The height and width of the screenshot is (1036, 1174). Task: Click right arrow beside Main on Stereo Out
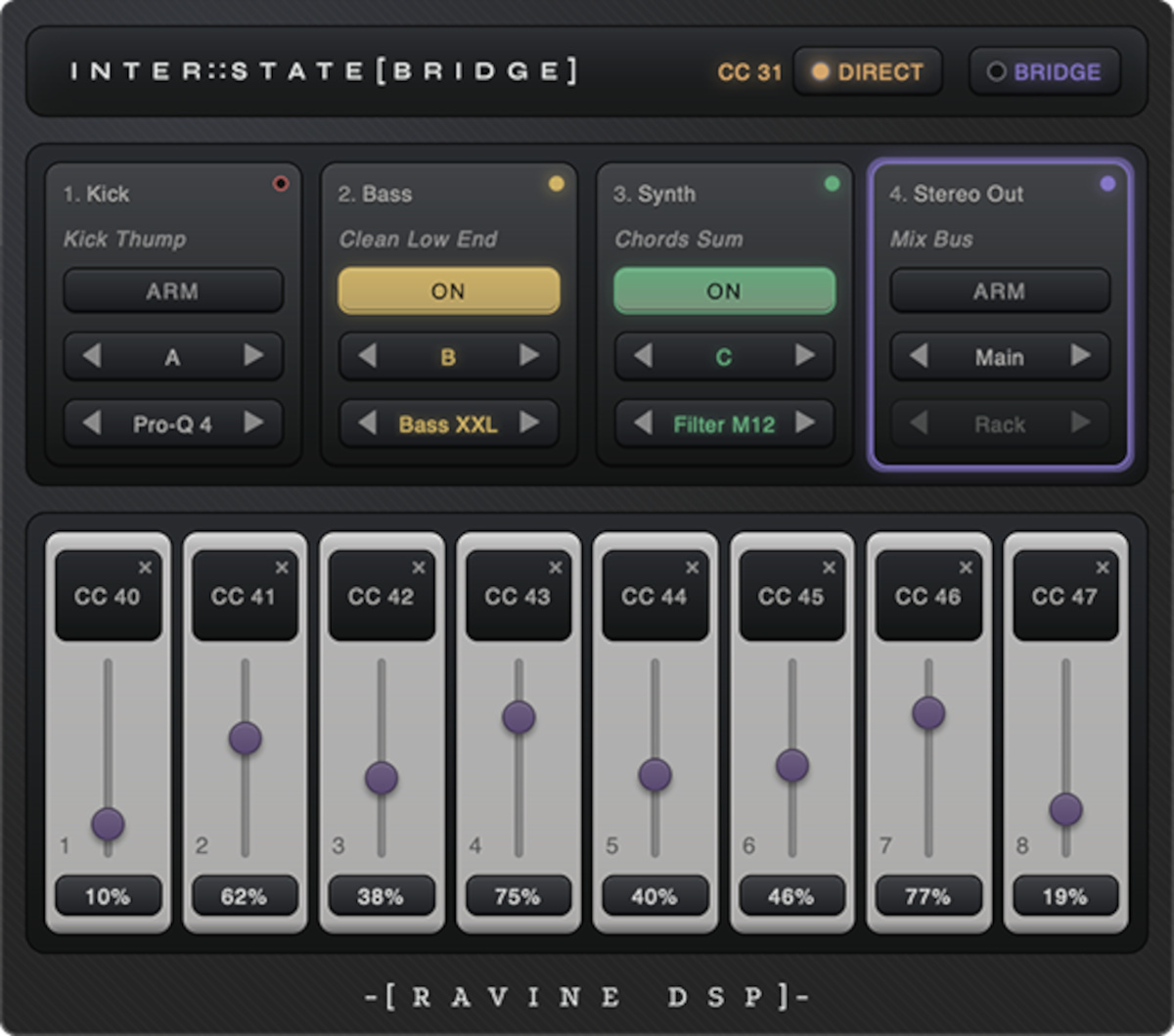[x=1081, y=356]
